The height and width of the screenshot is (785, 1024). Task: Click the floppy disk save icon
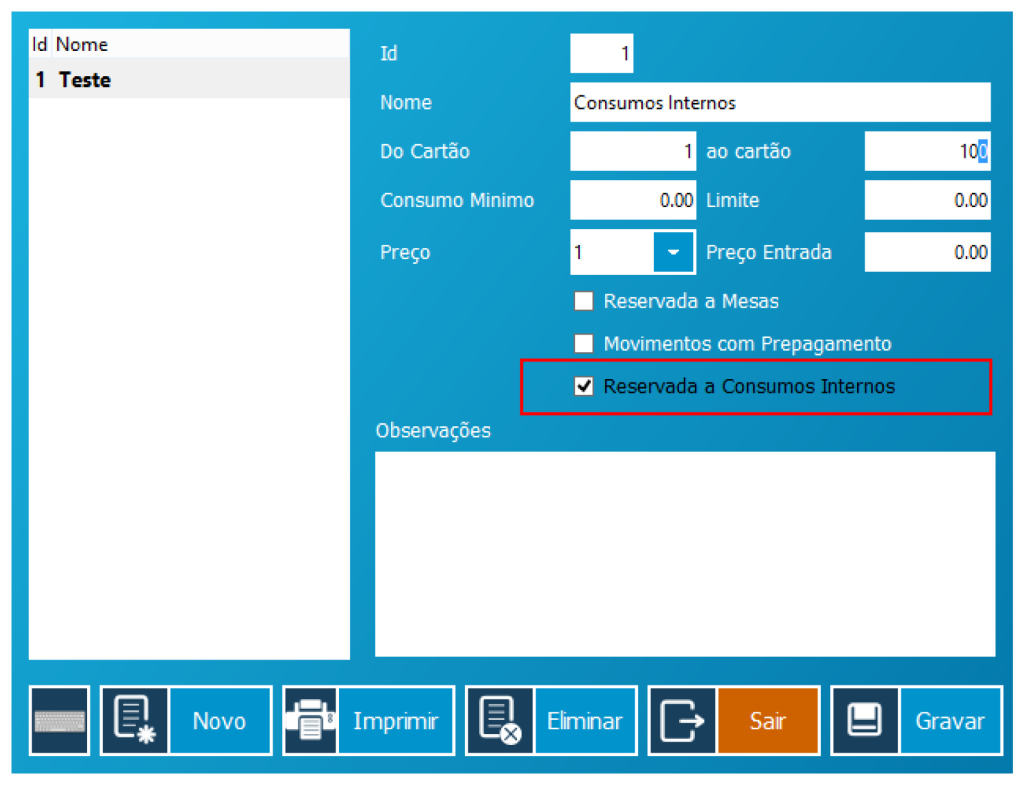866,720
